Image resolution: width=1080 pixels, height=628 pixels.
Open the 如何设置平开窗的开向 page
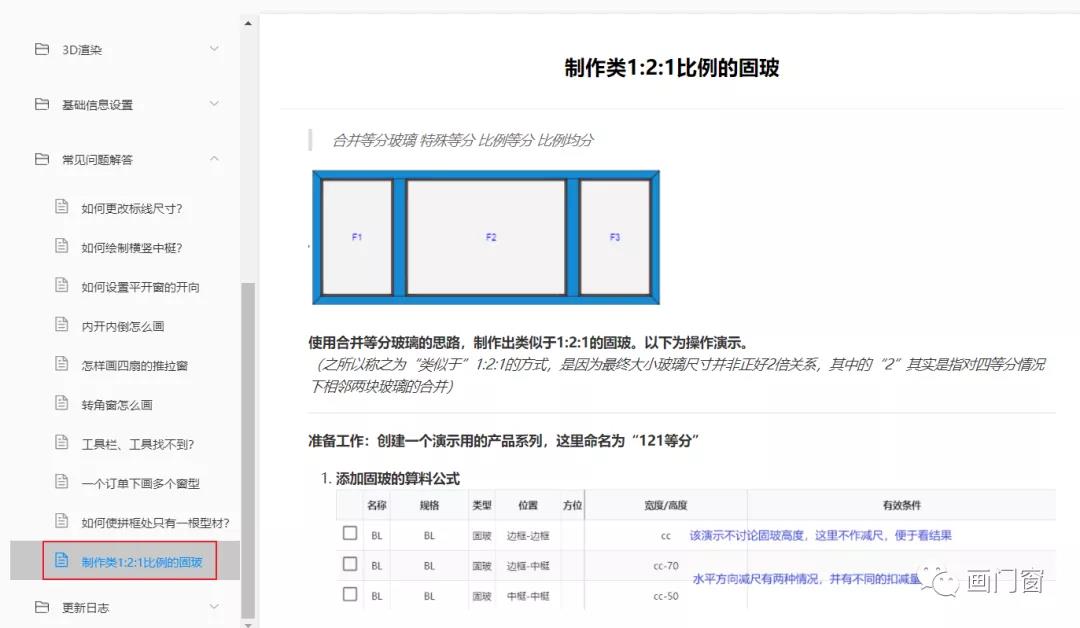coord(140,286)
